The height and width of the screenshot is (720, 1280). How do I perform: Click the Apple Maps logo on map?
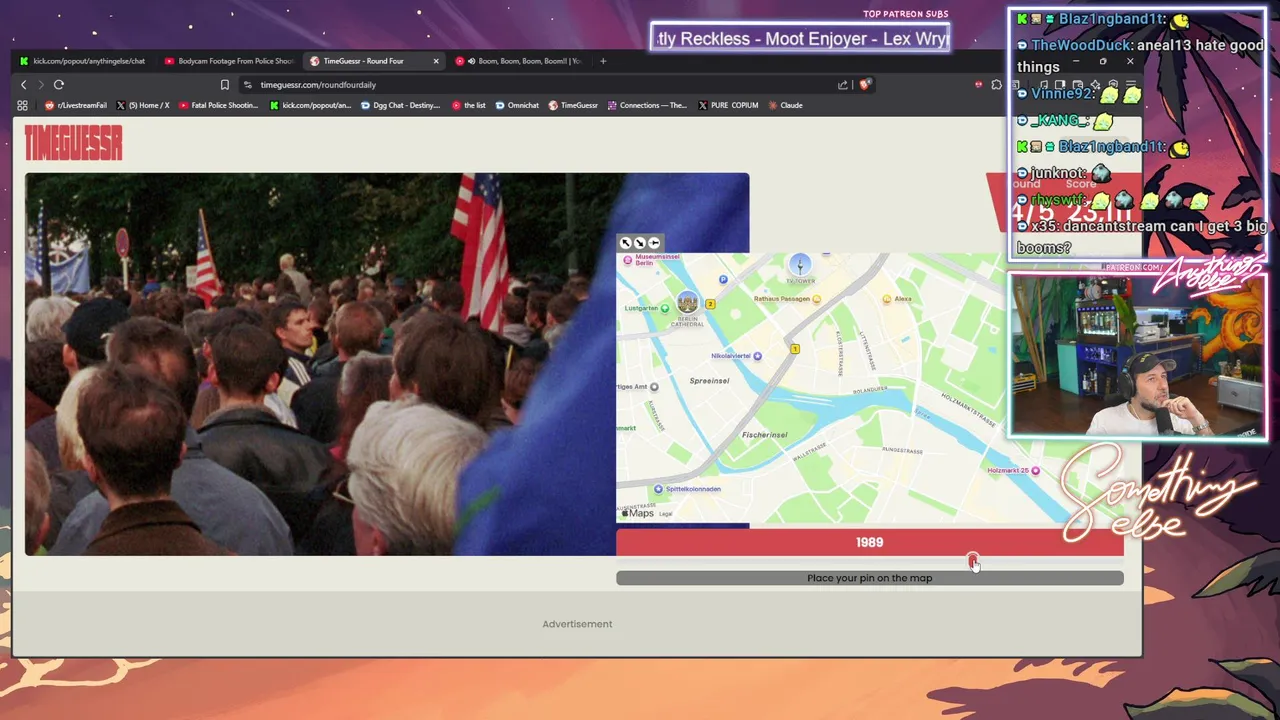pyautogui.click(x=637, y=513)
